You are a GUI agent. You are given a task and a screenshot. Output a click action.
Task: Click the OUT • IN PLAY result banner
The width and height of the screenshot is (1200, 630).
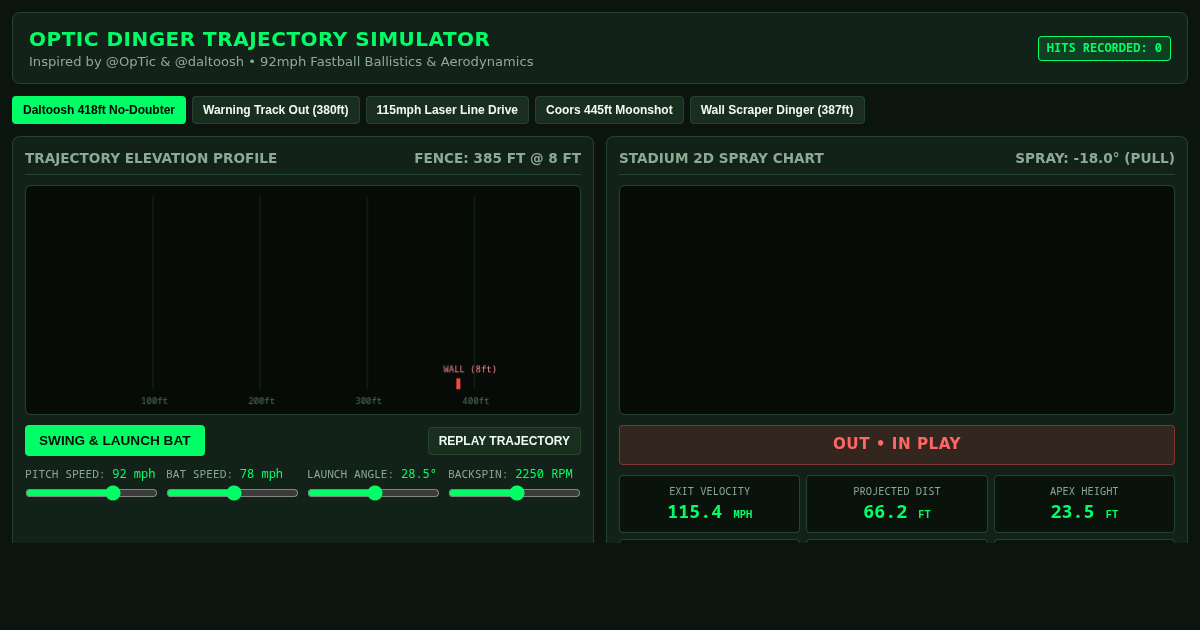coord(897,444)
